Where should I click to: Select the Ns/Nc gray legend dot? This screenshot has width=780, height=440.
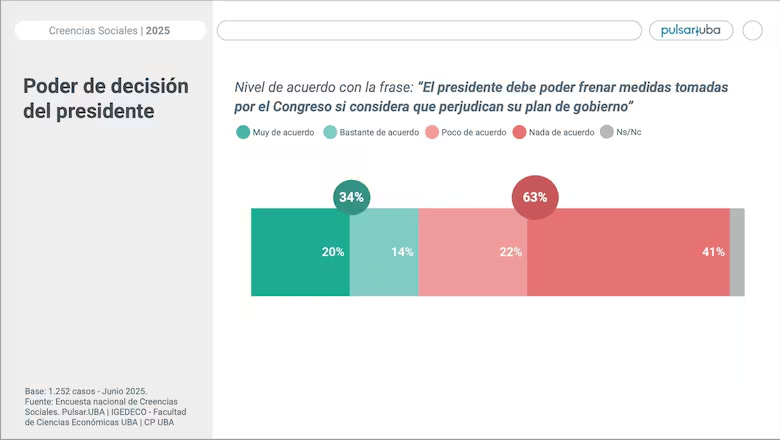click(607, 132)
